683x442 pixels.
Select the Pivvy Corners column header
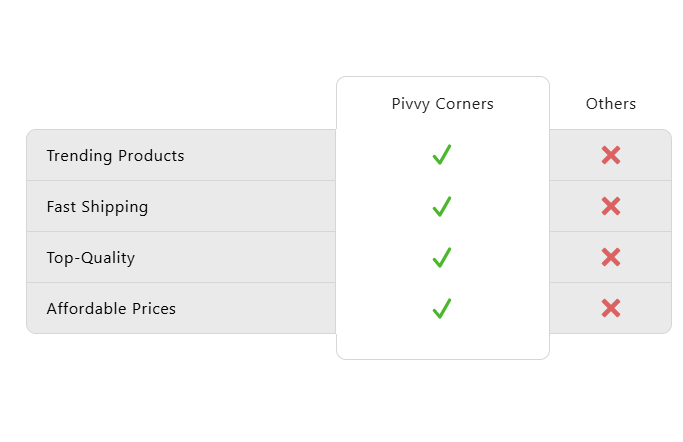click(442, 104)
